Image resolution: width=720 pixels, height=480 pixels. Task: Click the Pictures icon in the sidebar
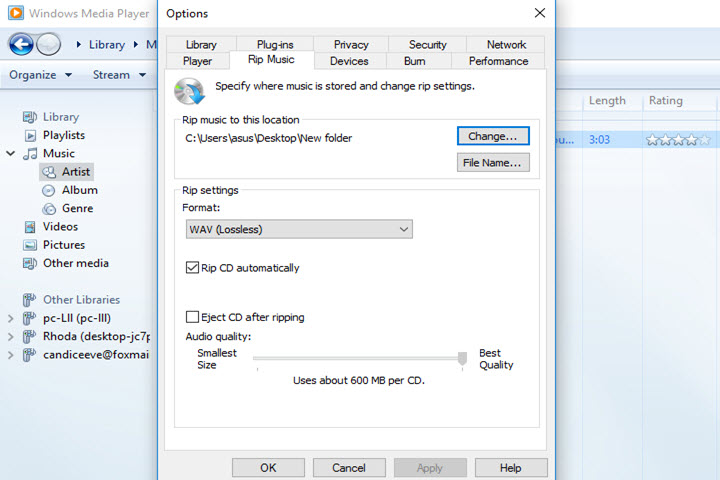coord(30,245)
